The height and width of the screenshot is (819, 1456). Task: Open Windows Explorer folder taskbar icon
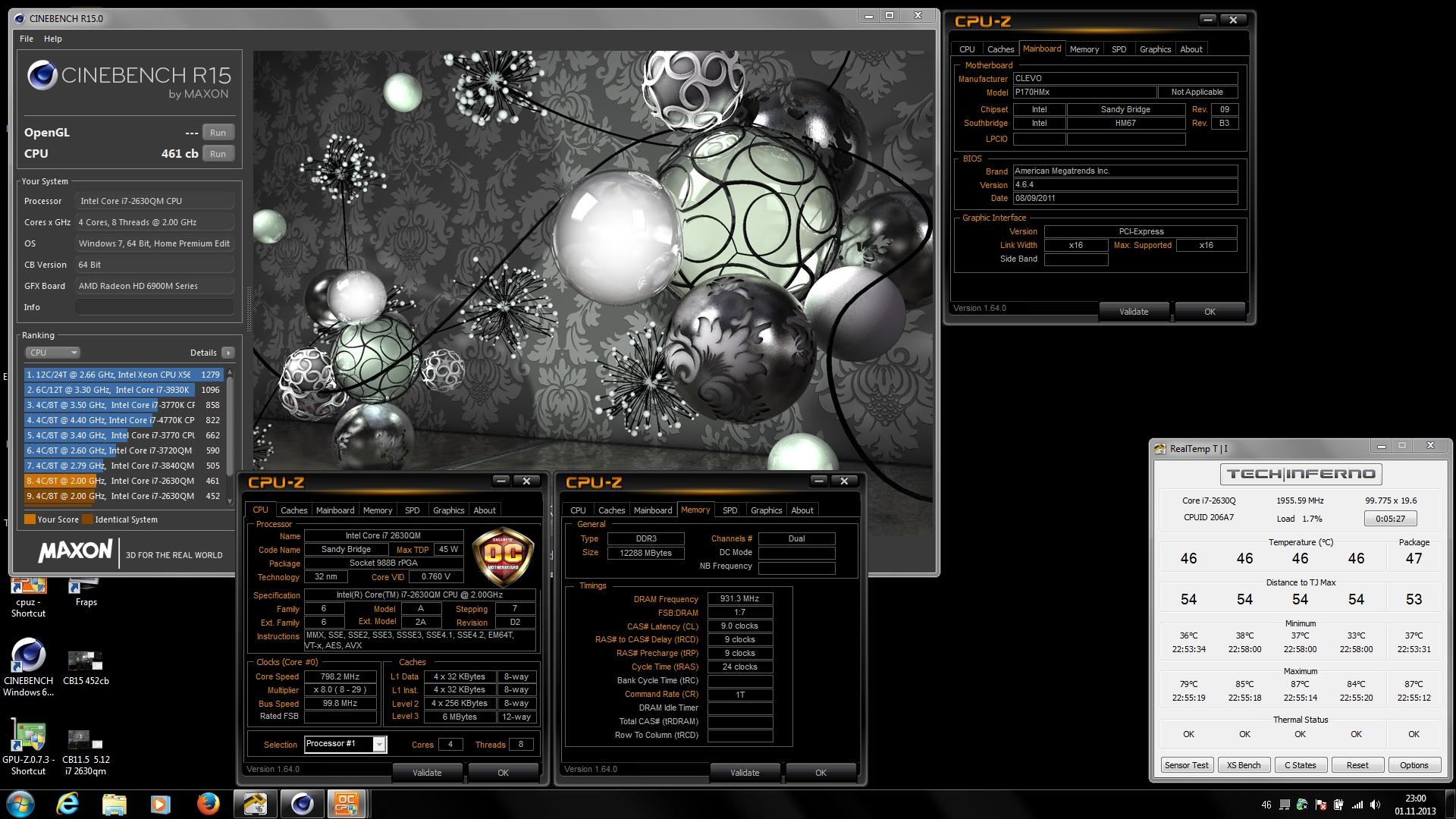click(115, 803)
